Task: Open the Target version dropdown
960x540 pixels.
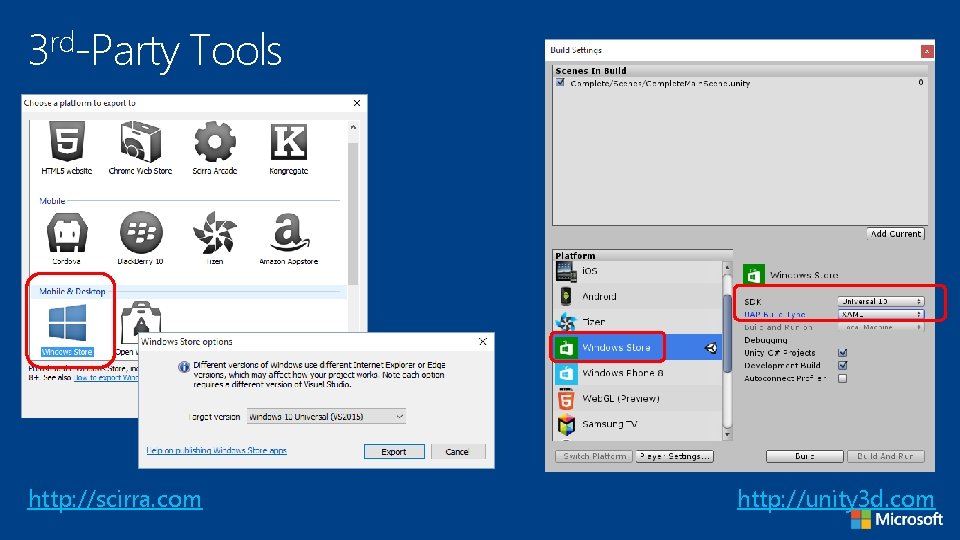Action: tap(326, 416)
